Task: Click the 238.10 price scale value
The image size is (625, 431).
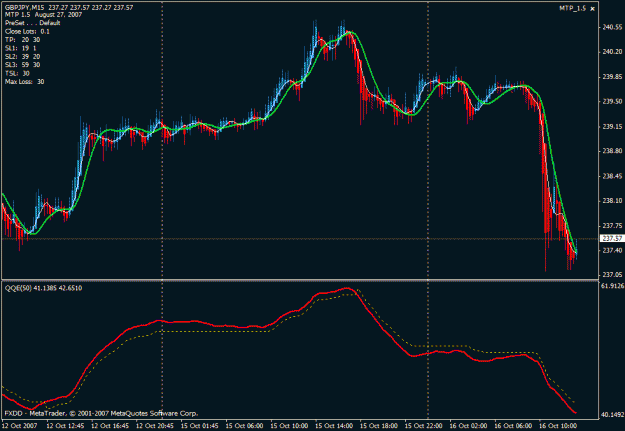Action: [613, 201]
